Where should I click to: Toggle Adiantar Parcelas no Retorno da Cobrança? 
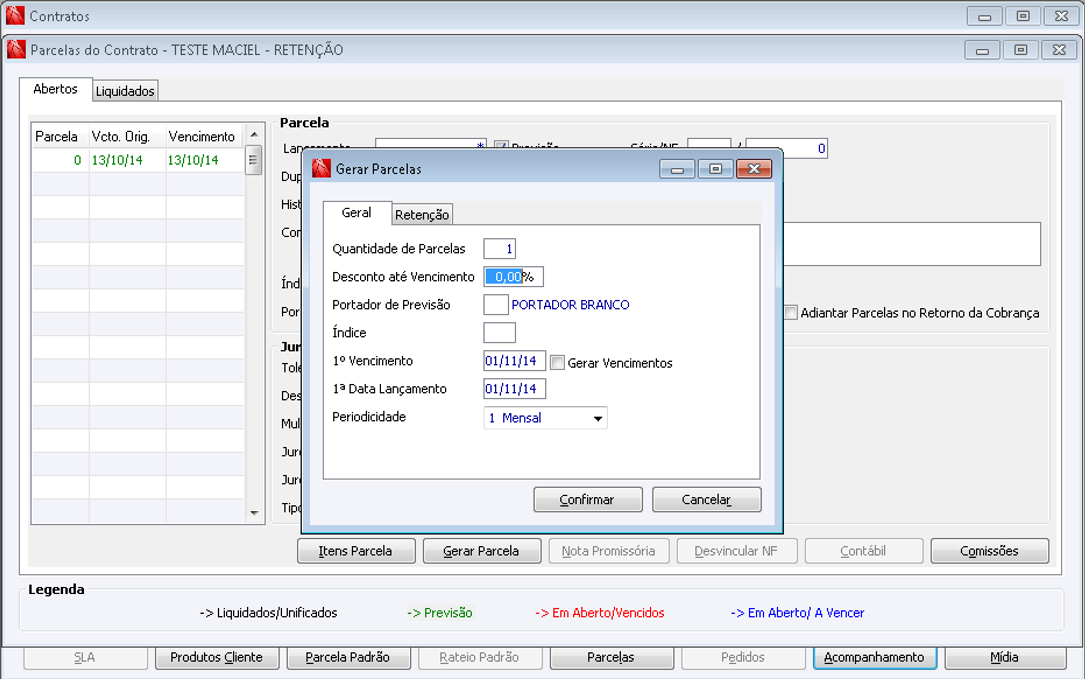[790, 312]
